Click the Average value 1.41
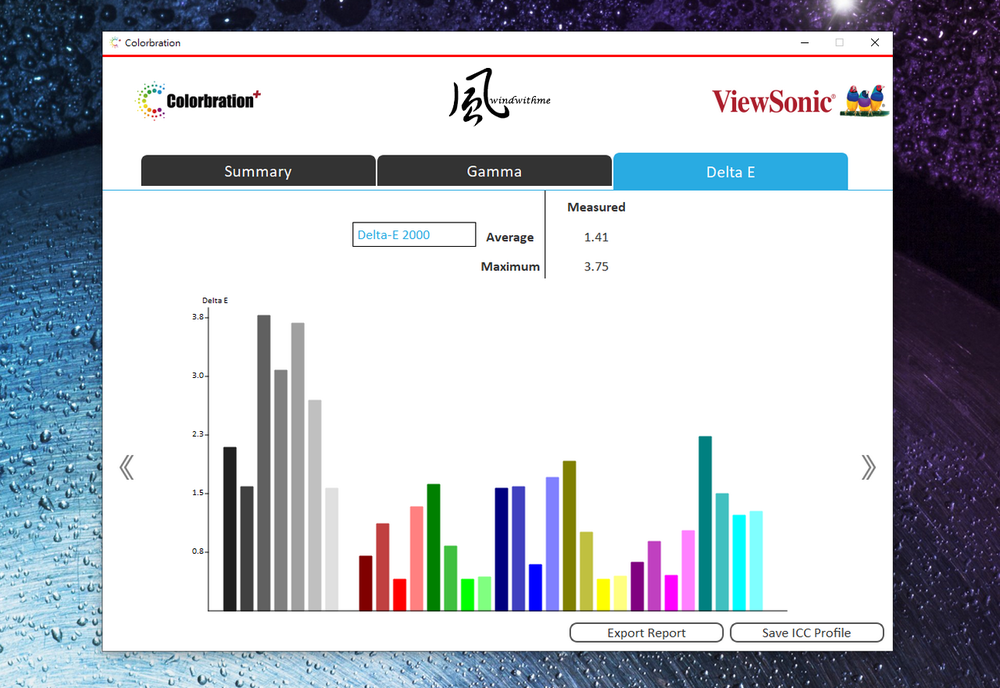This screenshot has width=1000, height=688. coord(596,238)
